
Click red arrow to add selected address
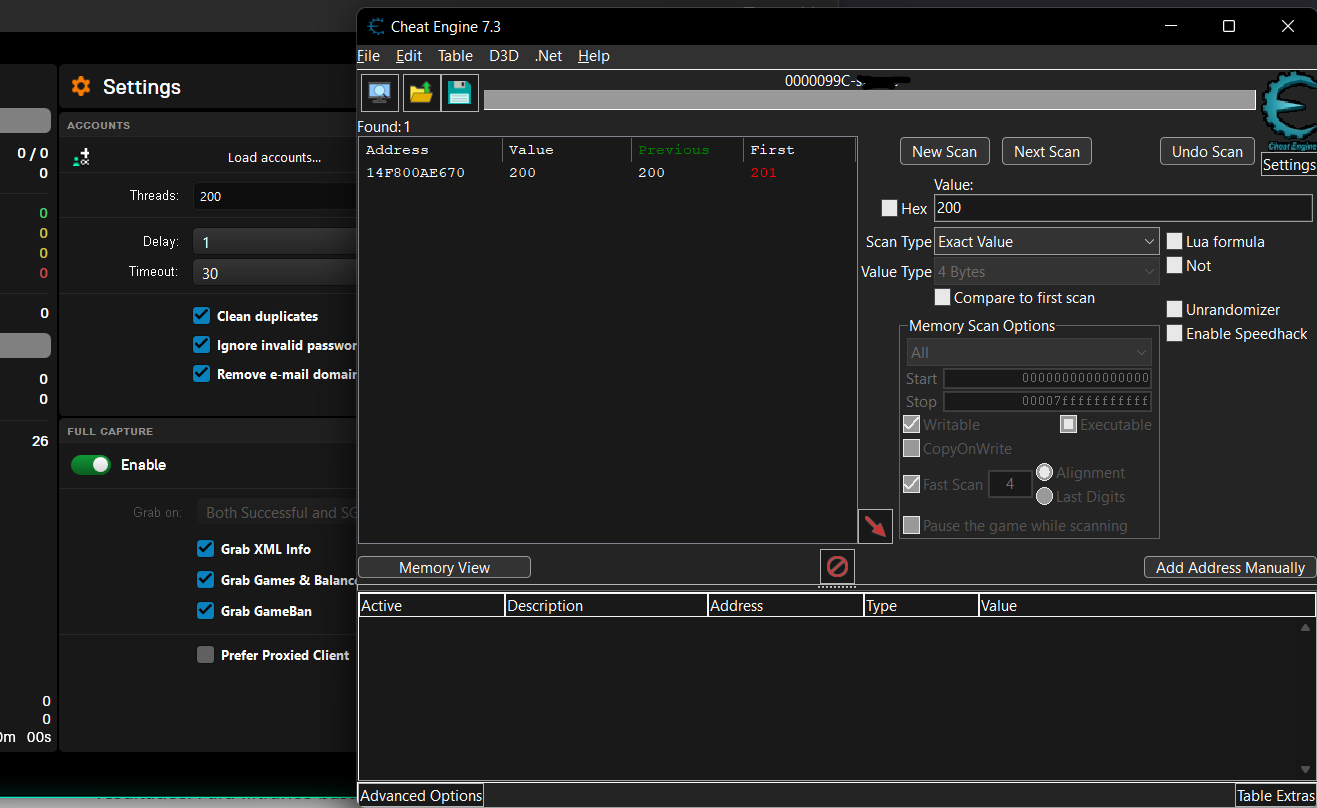click(x=875, y=526)
